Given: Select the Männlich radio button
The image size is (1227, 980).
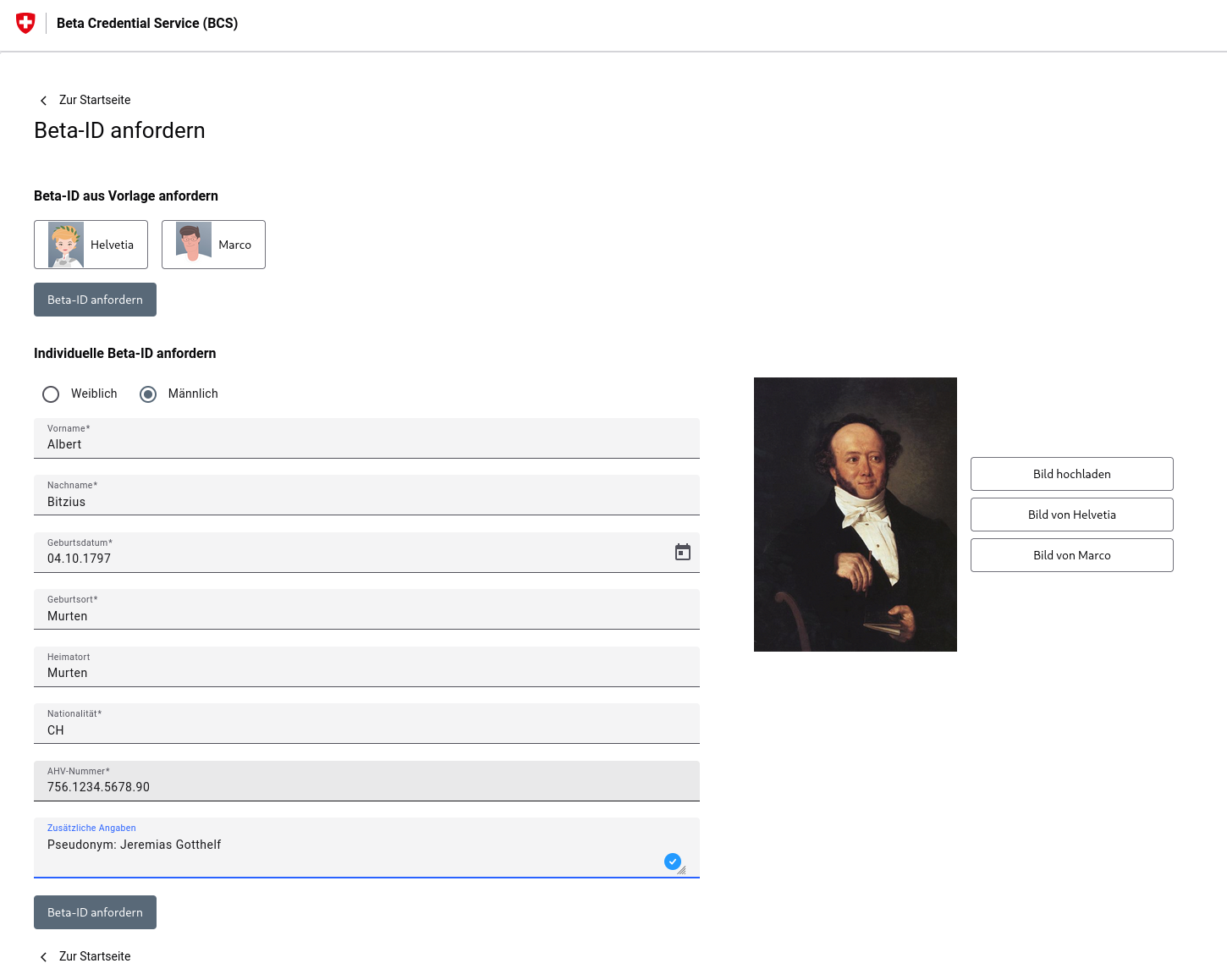Looking at the screenshot, I should 148,394.
